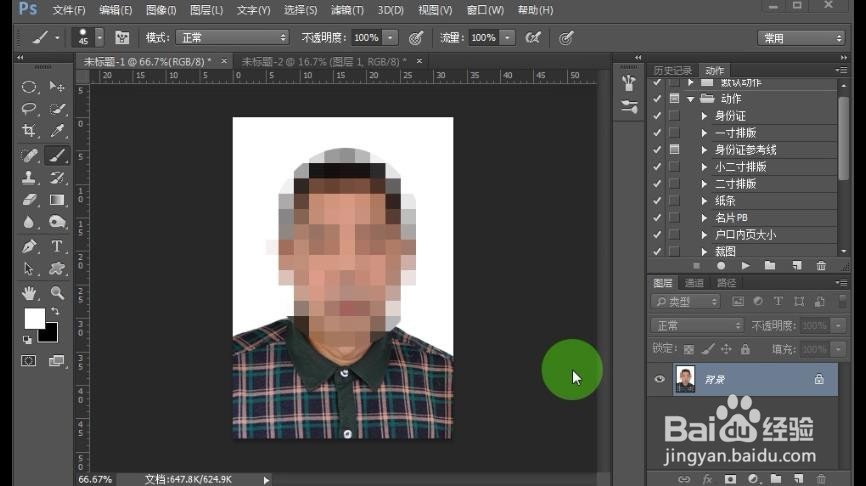Select the Pen tool

[x=29, y=246]
